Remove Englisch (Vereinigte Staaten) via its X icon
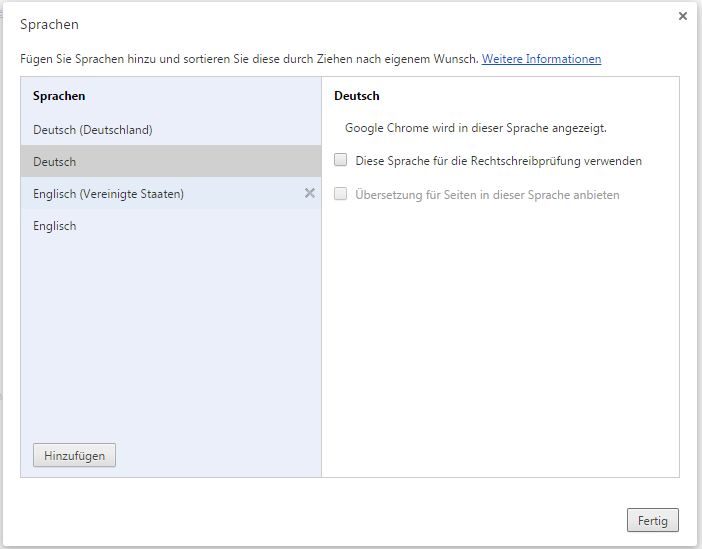This screenshot has height=549, width=702. pyautogui.click(x=309, y=193)
